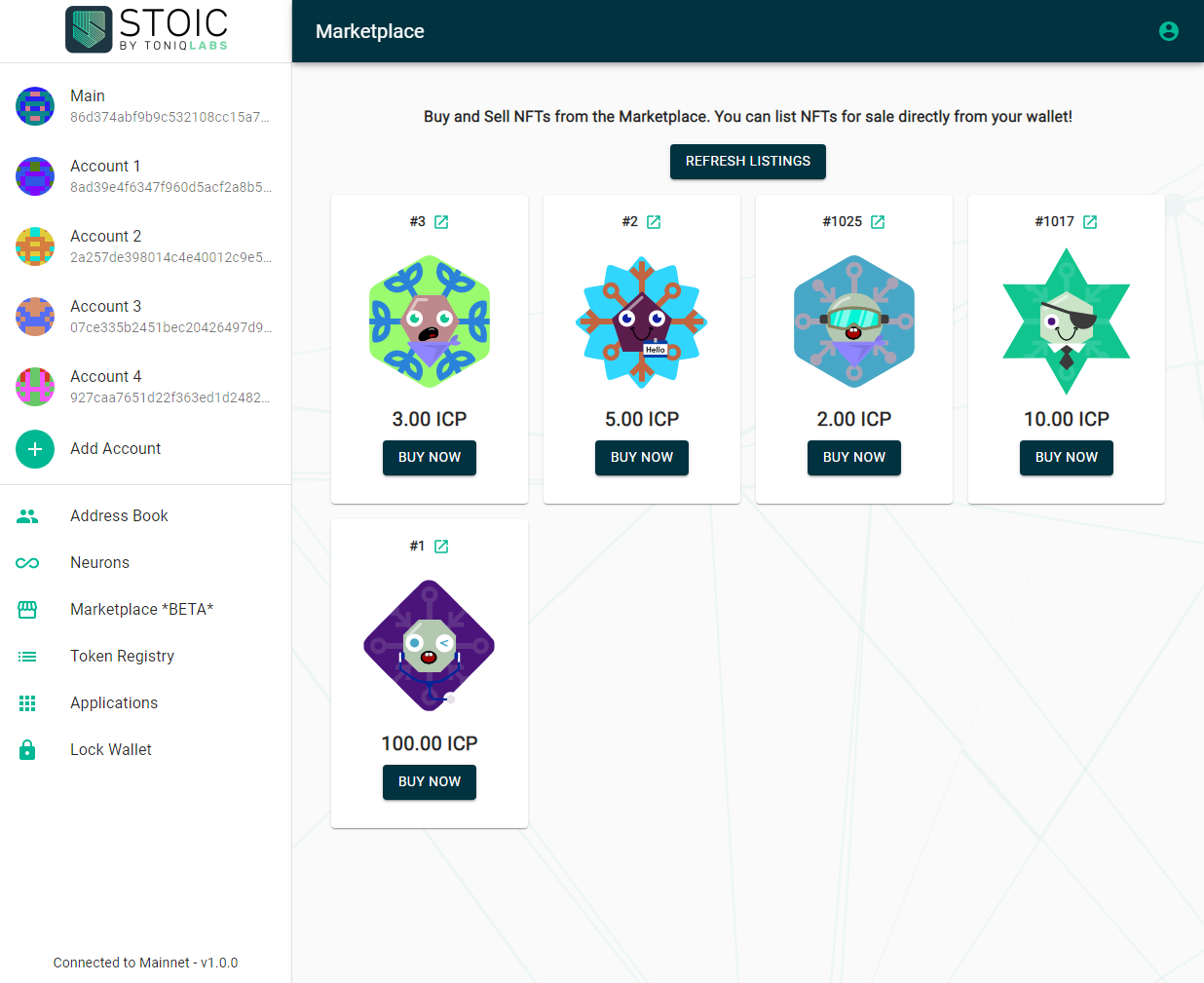
Task: Select Lock Wallet menu item
Action: pos(146,750)
